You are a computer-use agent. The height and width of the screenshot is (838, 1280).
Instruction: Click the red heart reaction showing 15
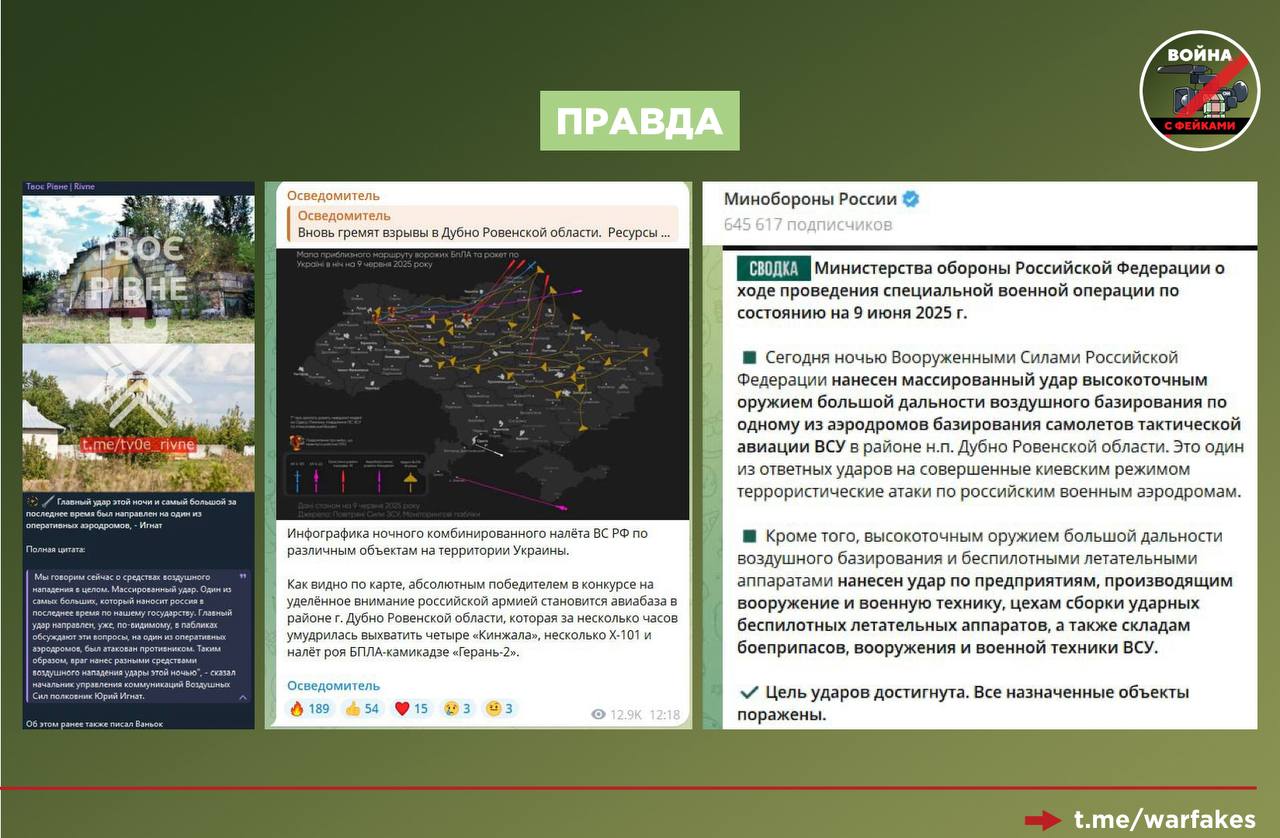(411, 709)
